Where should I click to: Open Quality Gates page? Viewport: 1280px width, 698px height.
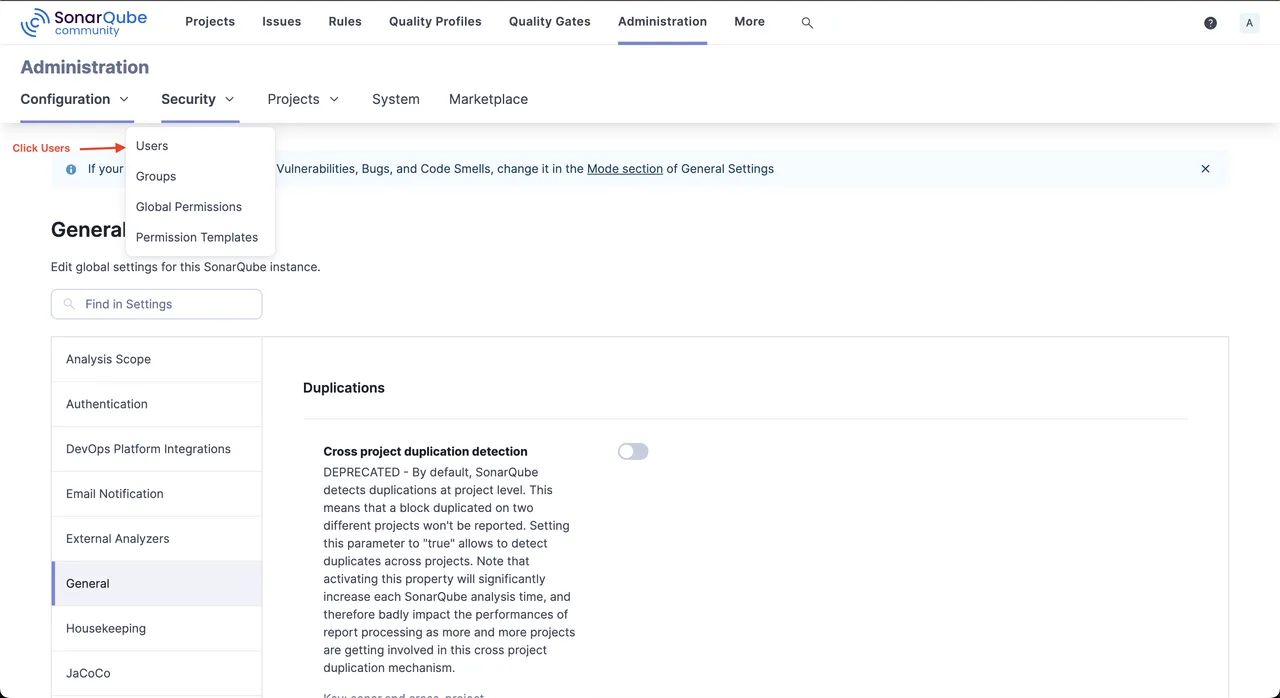(549, 21)
